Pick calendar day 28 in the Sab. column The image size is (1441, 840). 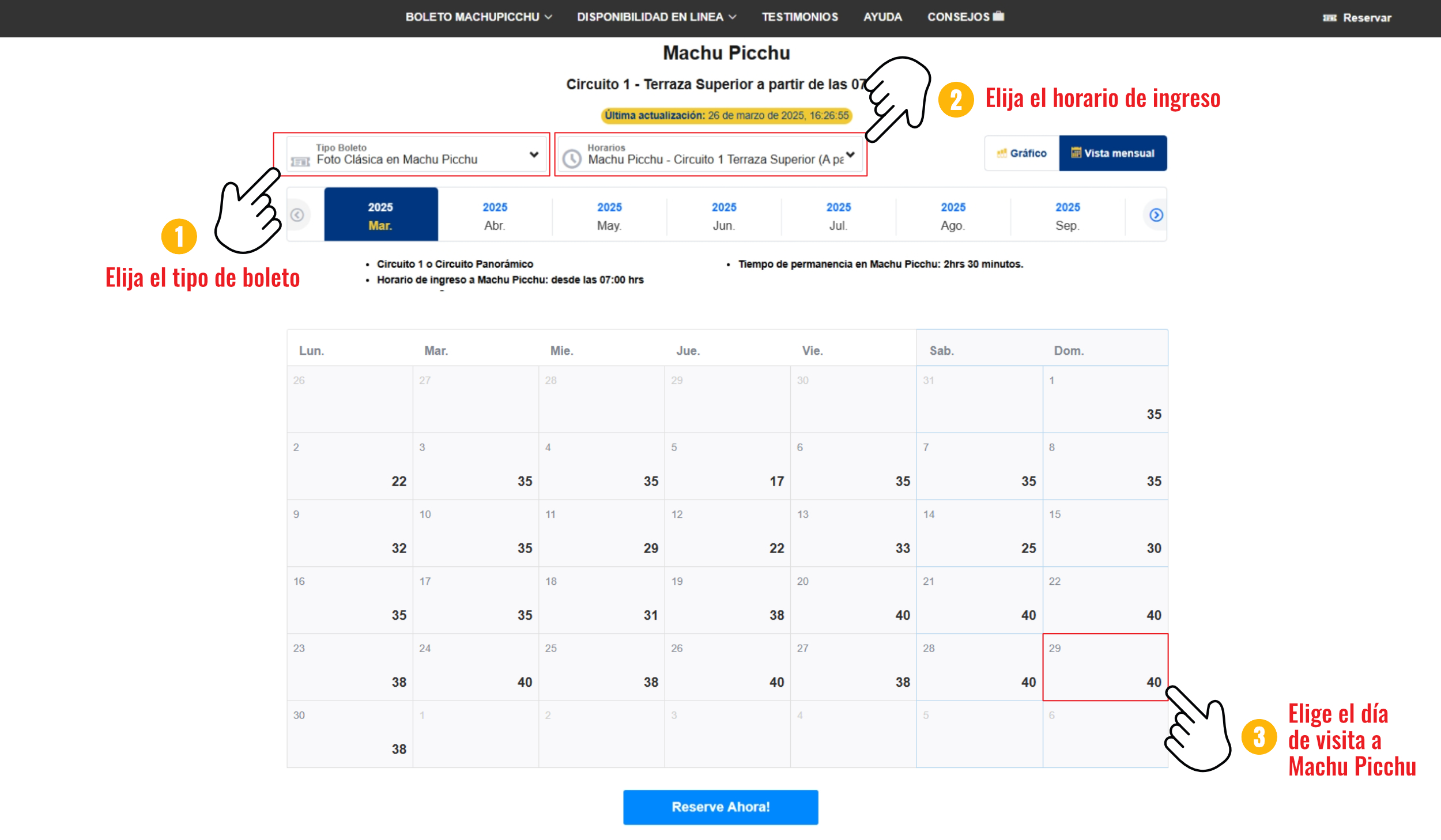click(979, 667)
